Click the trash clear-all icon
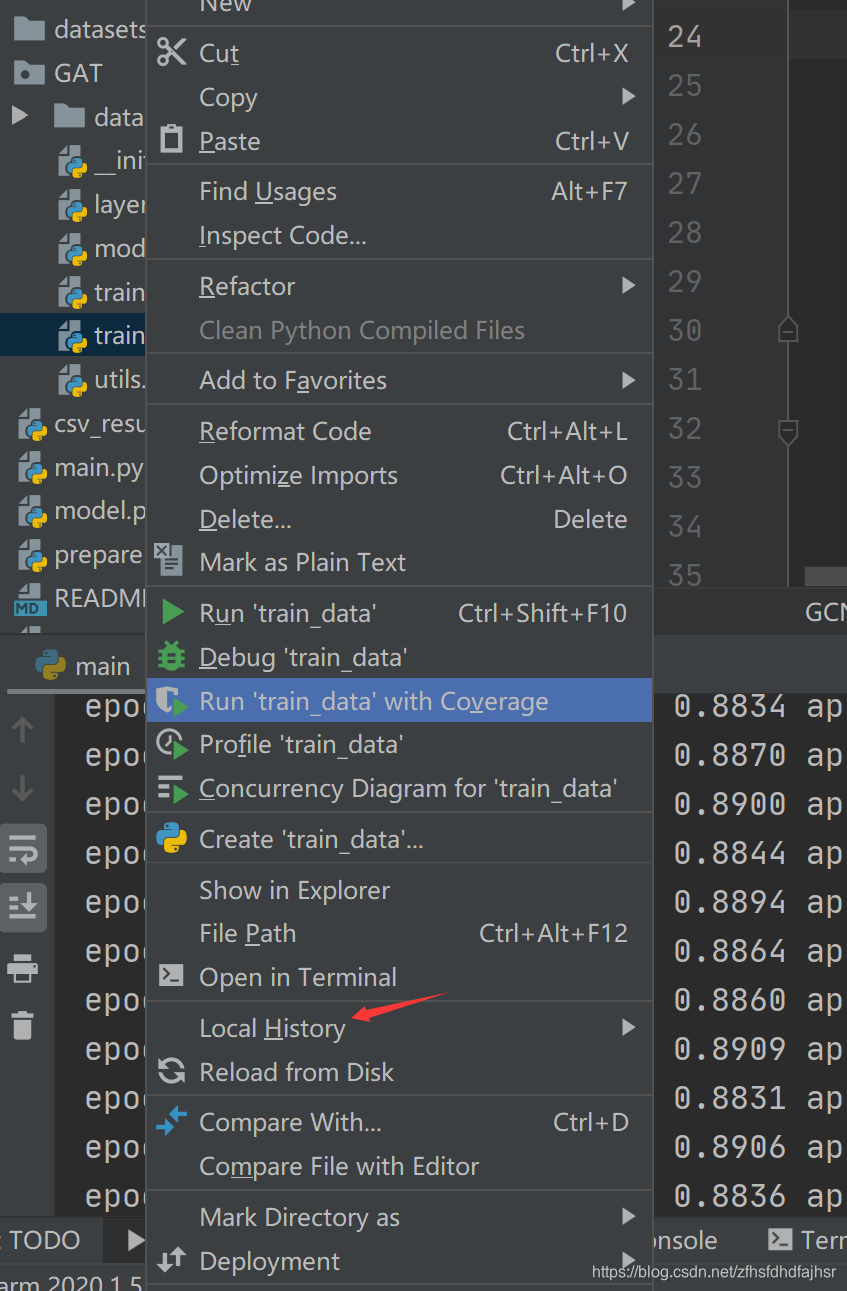 click(x=22, y=1024)
